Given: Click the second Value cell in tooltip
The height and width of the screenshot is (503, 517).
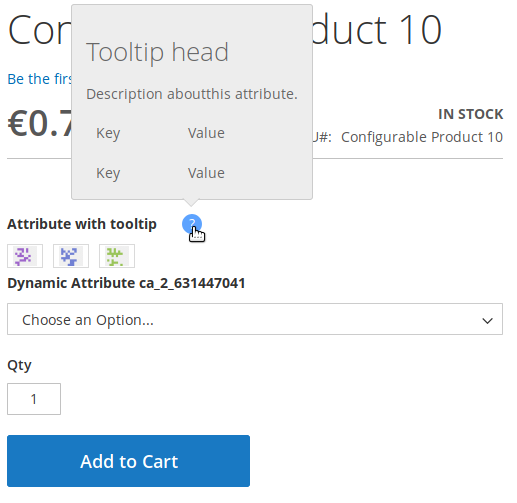Looking at the screenshot, I should (x=206, y=173).
